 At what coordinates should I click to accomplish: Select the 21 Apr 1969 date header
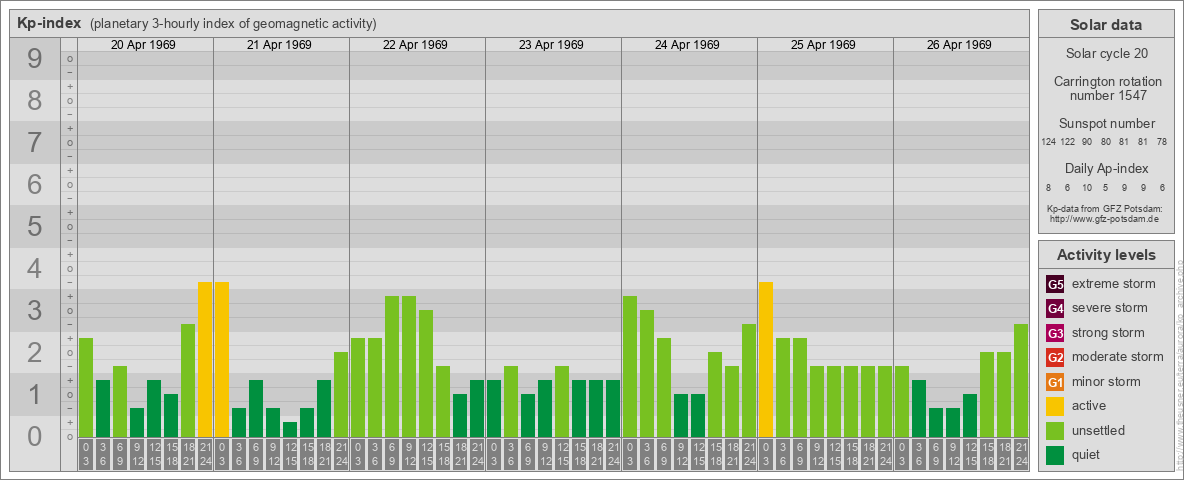[279, 45]
